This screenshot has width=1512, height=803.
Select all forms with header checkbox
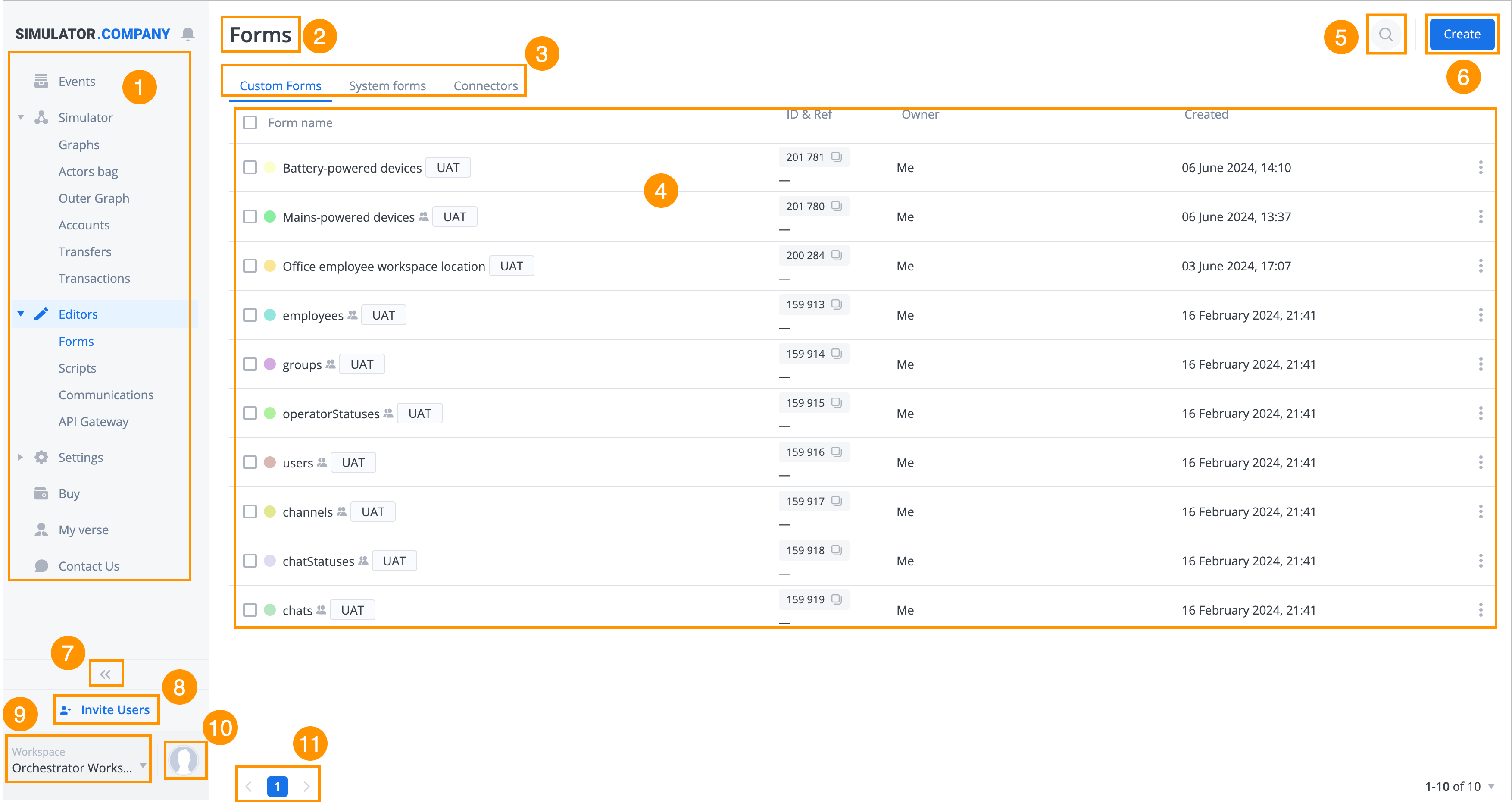pos(250,123)
